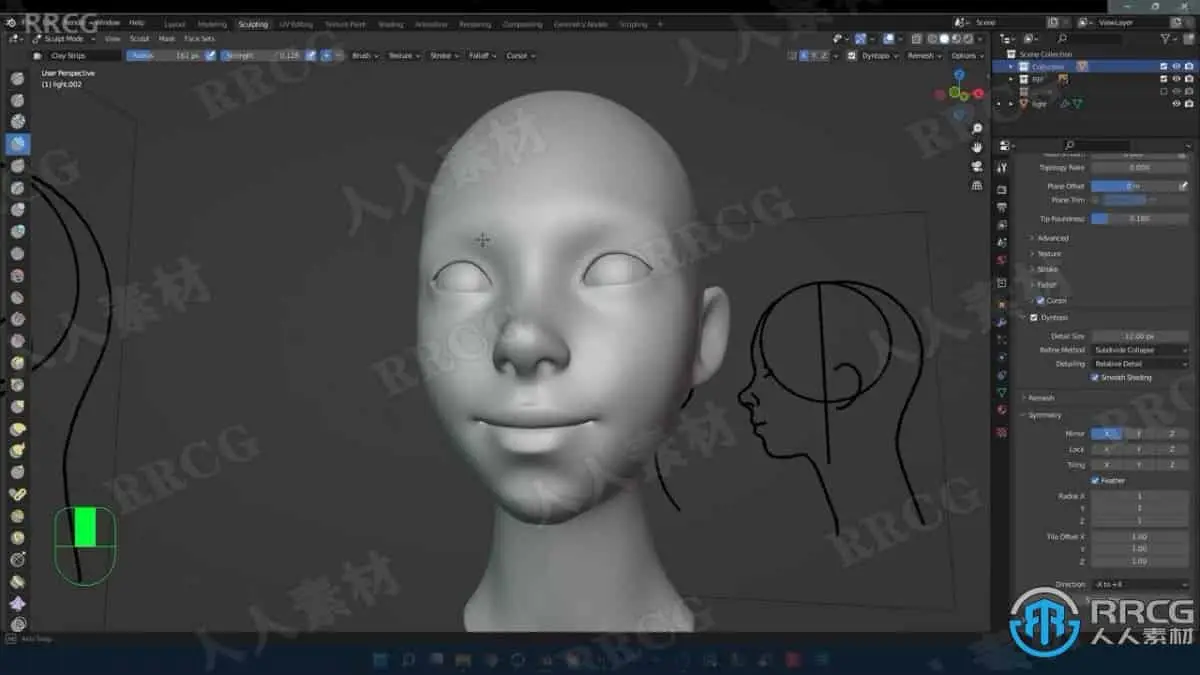Click the properties editor search field
1200x675 pixels.
pos(1098,146)
